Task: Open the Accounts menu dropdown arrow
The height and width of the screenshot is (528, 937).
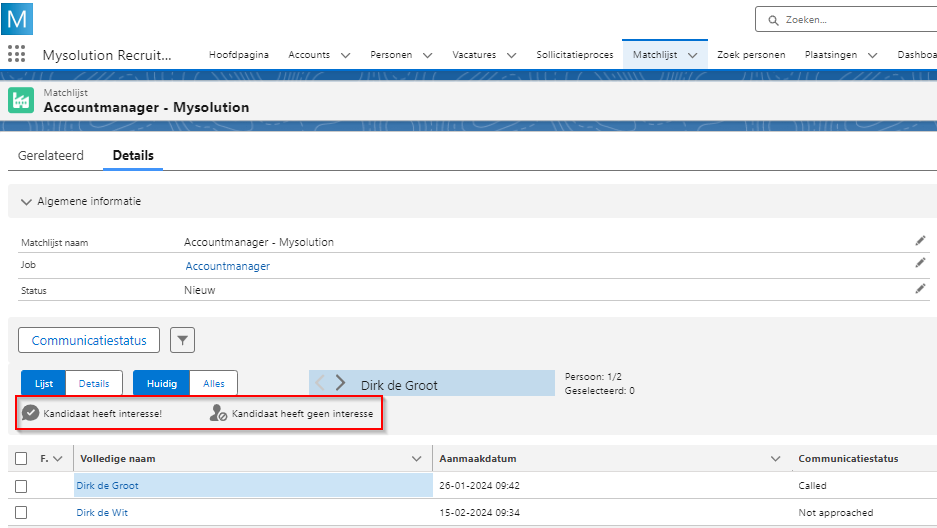Action: [x=345, y=55]
